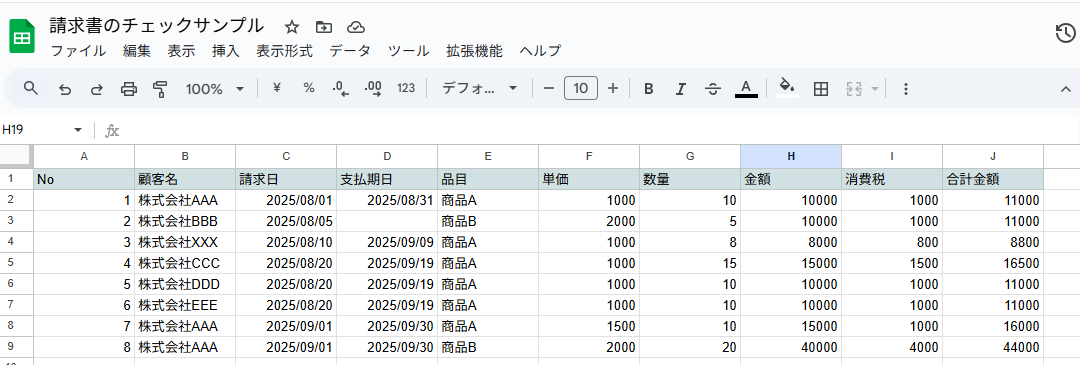
Task: Open the 表示 menu
Action: click(x=181, y=51)
